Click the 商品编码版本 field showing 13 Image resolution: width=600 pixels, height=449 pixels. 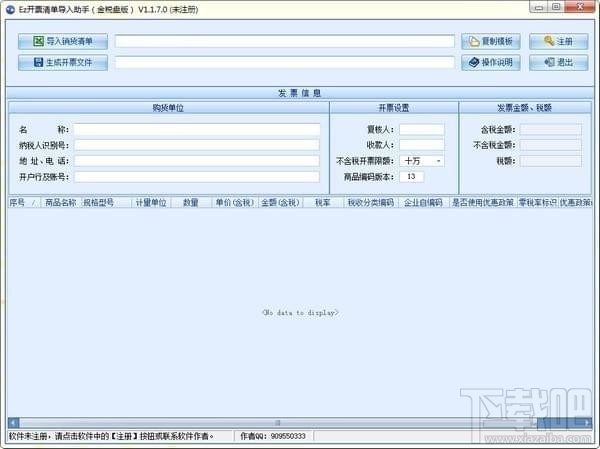[x=411, y=176]
